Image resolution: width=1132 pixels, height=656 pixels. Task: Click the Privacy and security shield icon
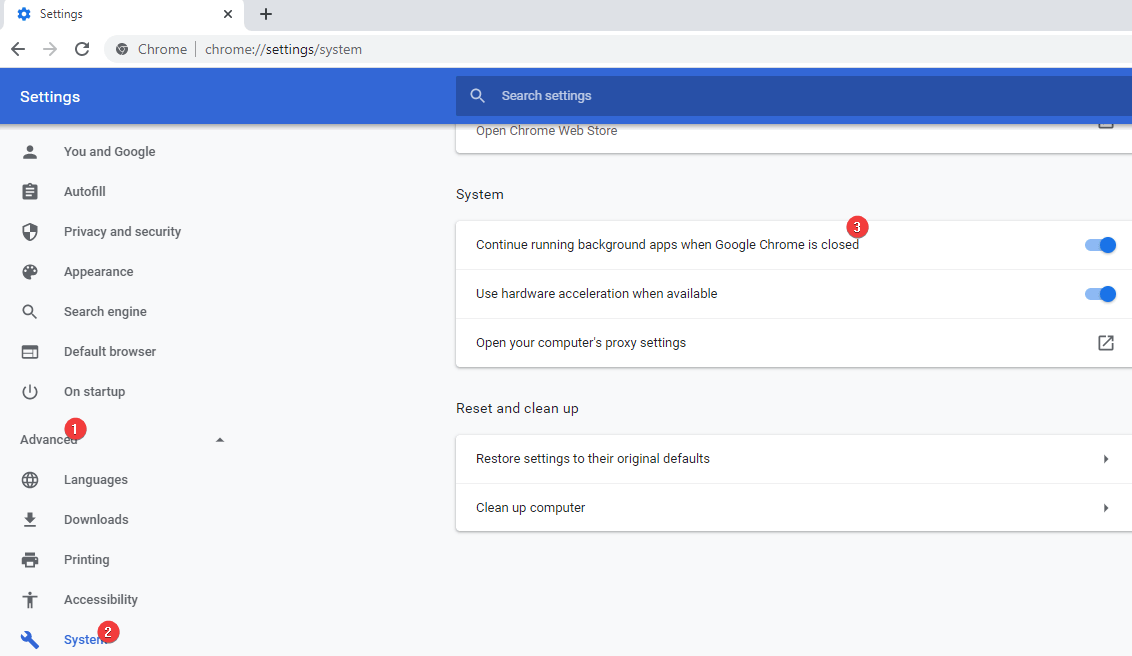tap(30, 232)
